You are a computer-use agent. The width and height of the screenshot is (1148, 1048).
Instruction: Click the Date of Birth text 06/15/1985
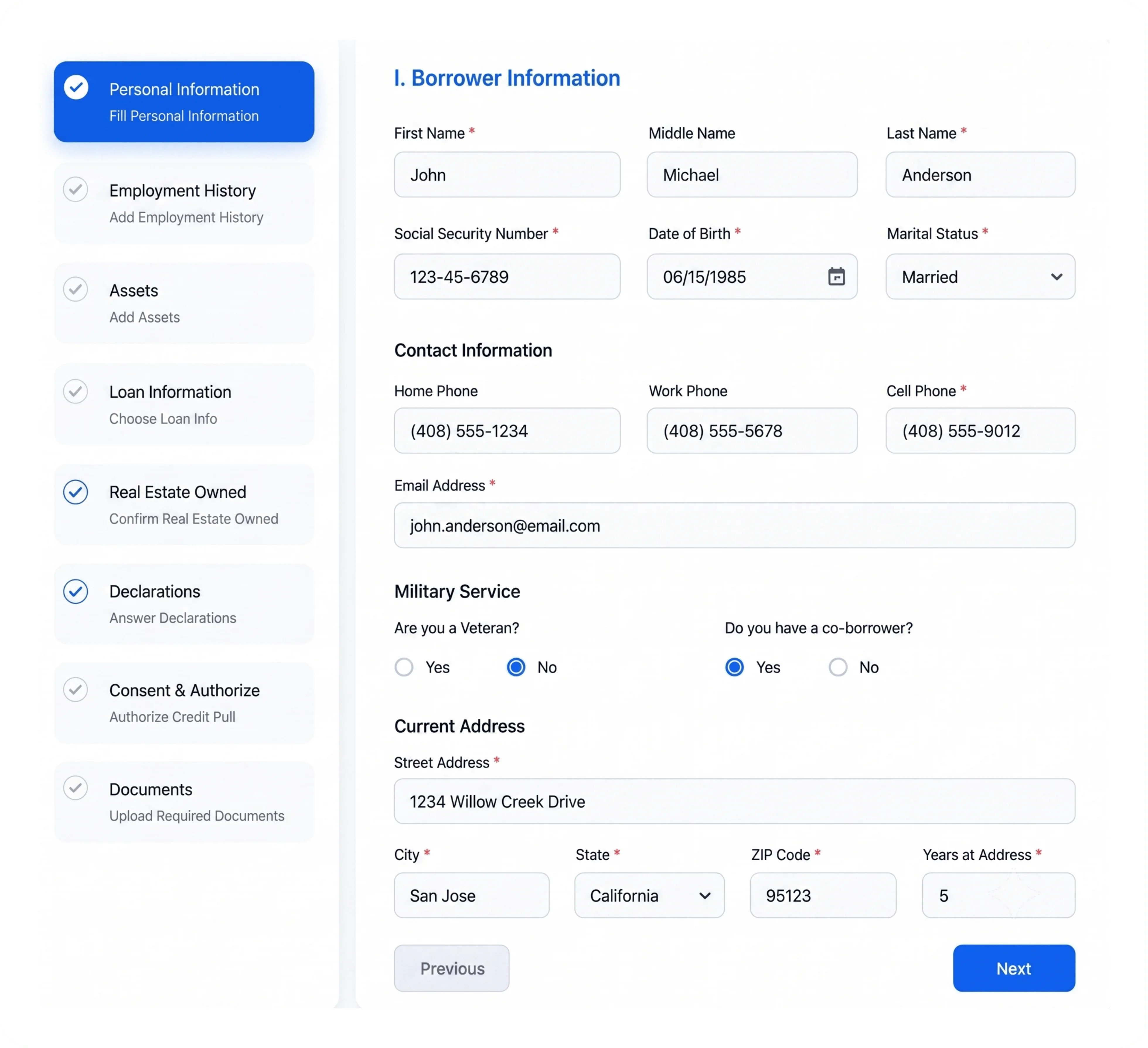pyautogui.click(x=704, y=277)
